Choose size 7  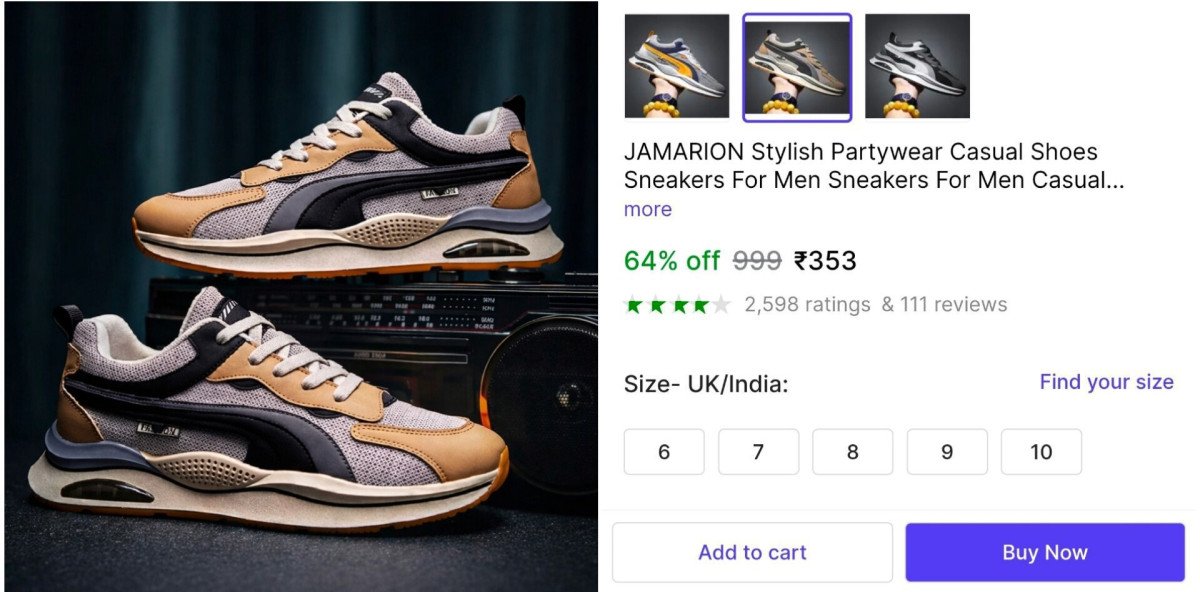pos(758,452)
